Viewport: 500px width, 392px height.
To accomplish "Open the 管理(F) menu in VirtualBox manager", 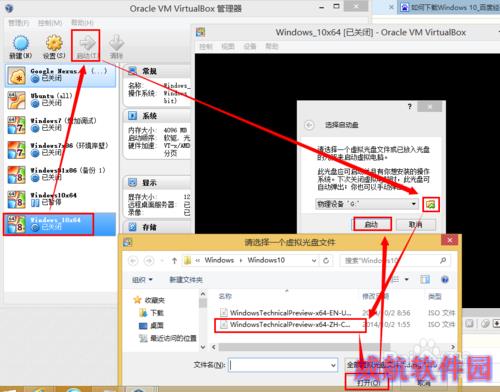I will click(x=19, y=23).
